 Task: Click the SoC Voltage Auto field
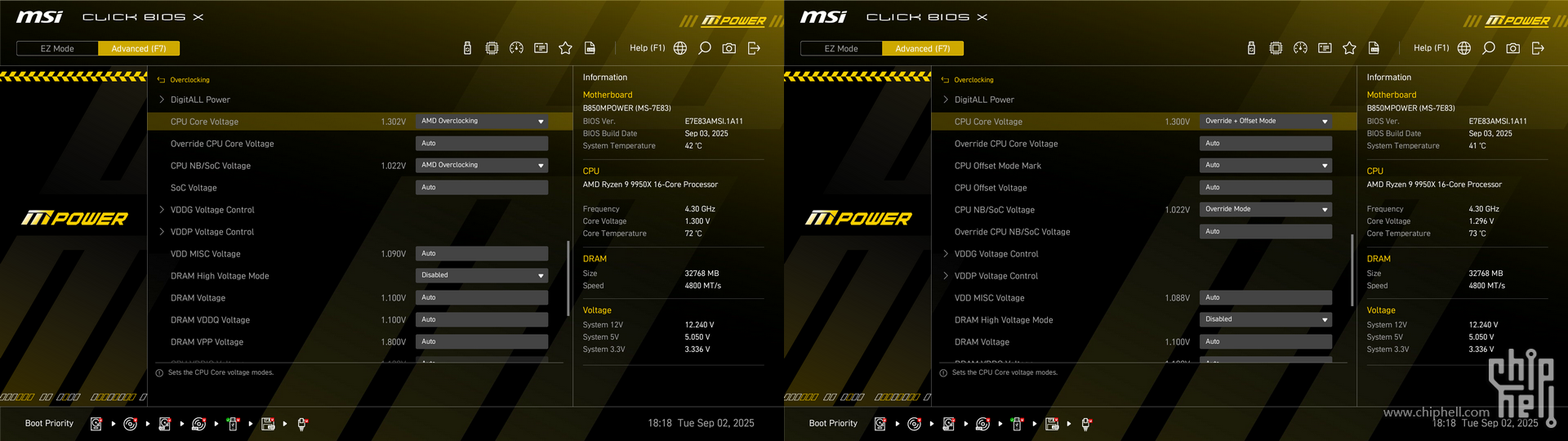coord(482,187)
